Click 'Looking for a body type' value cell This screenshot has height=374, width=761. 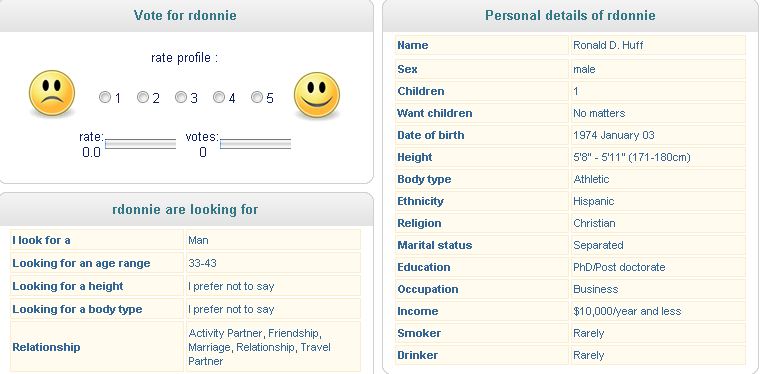(x=273, y=309)
